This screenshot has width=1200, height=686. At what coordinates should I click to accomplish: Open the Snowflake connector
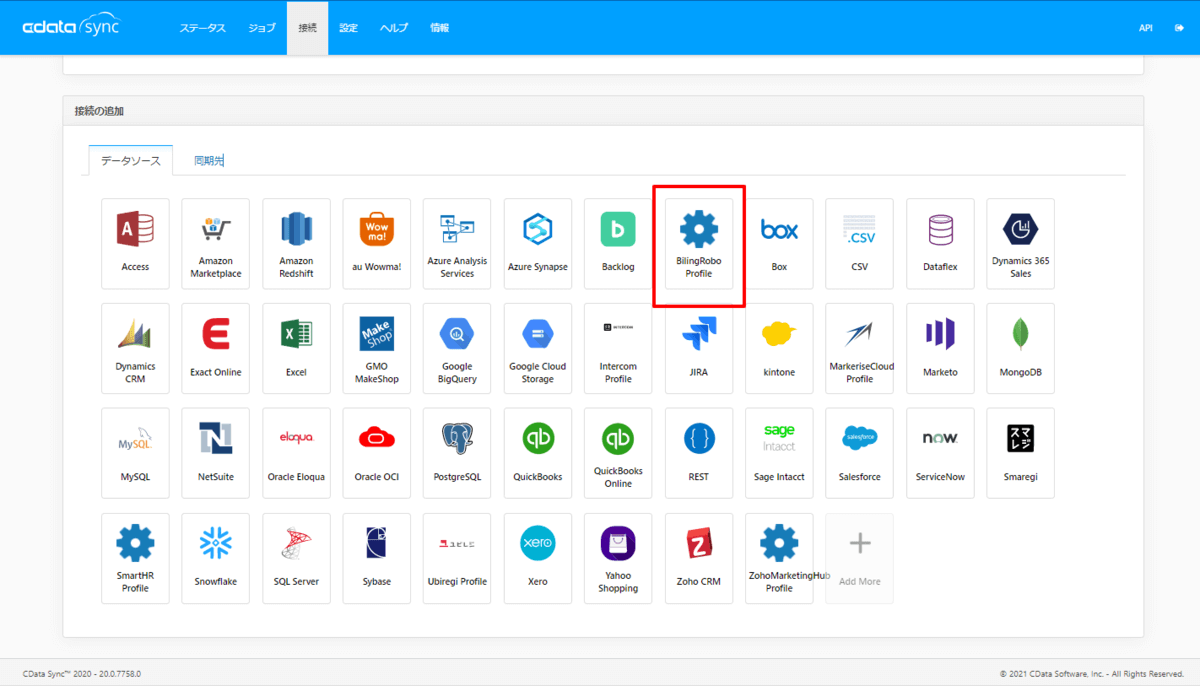tap(215, 558)
